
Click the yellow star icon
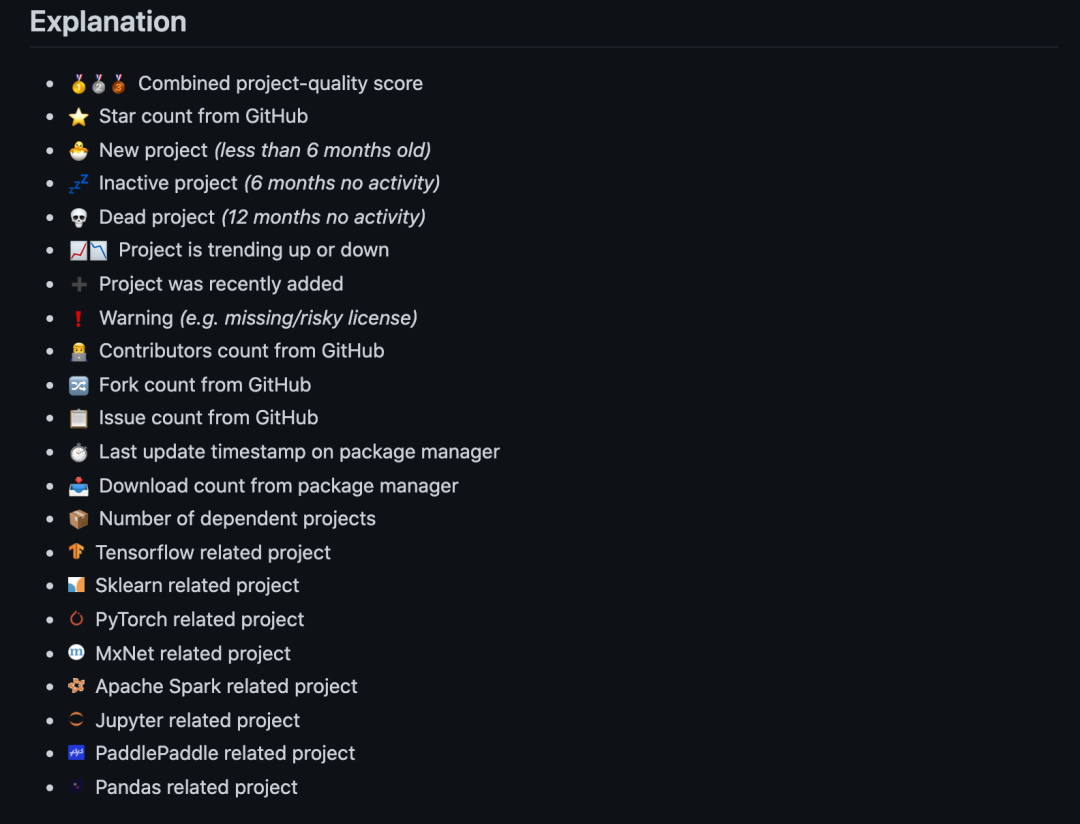(79, 117)
